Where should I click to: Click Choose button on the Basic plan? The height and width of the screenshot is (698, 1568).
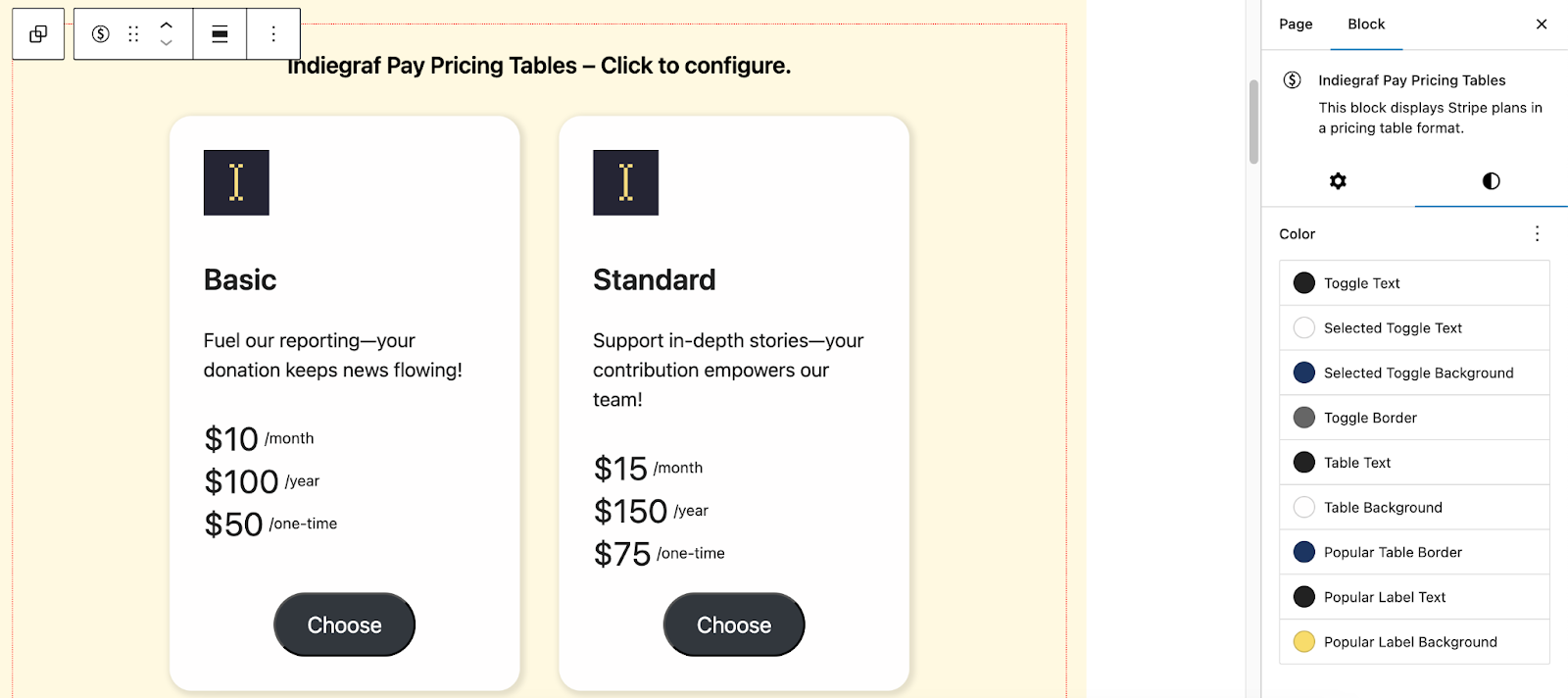[x=344, y=624]
